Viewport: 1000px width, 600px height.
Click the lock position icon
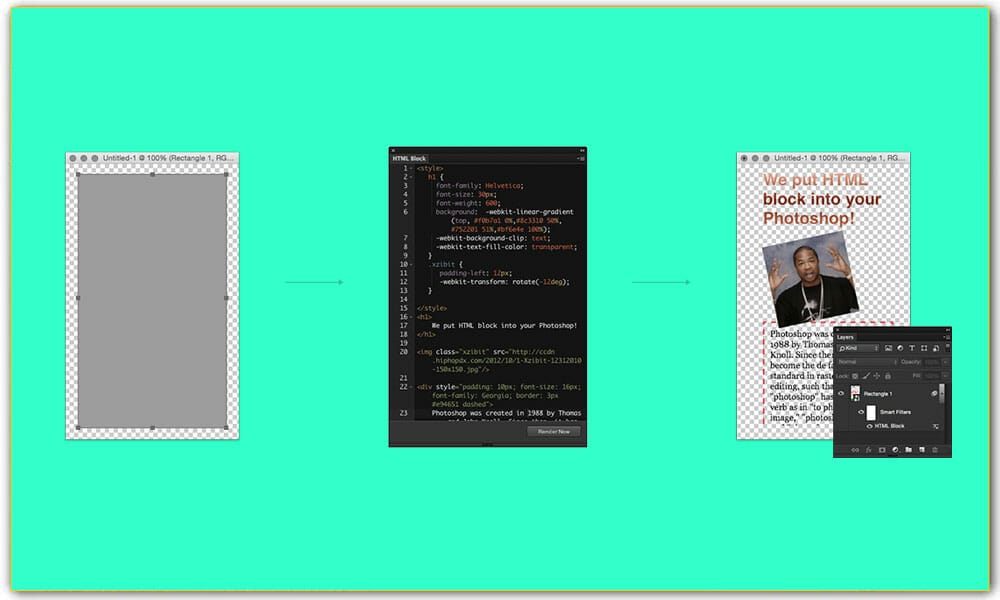pos(875,375)
